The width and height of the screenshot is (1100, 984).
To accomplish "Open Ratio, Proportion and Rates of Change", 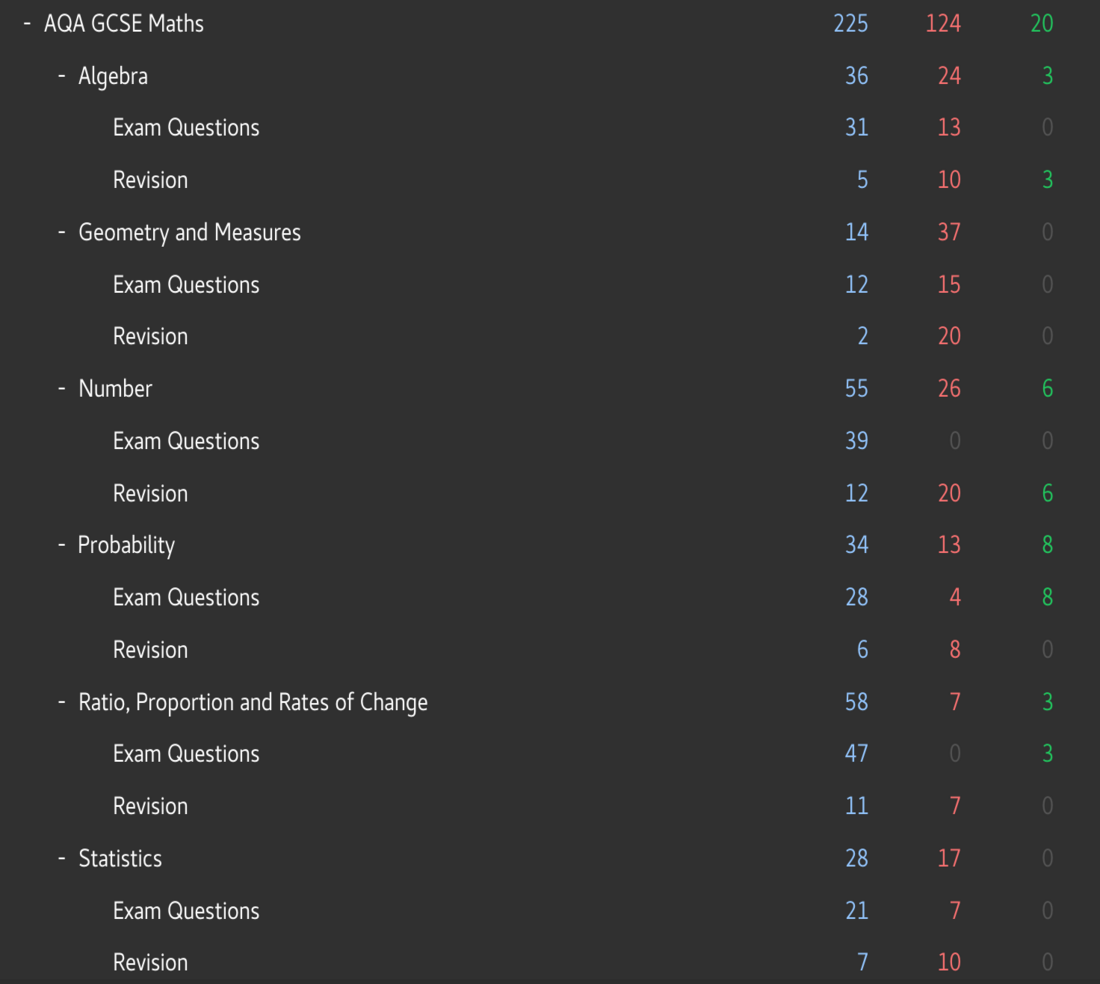I will 253,702.
